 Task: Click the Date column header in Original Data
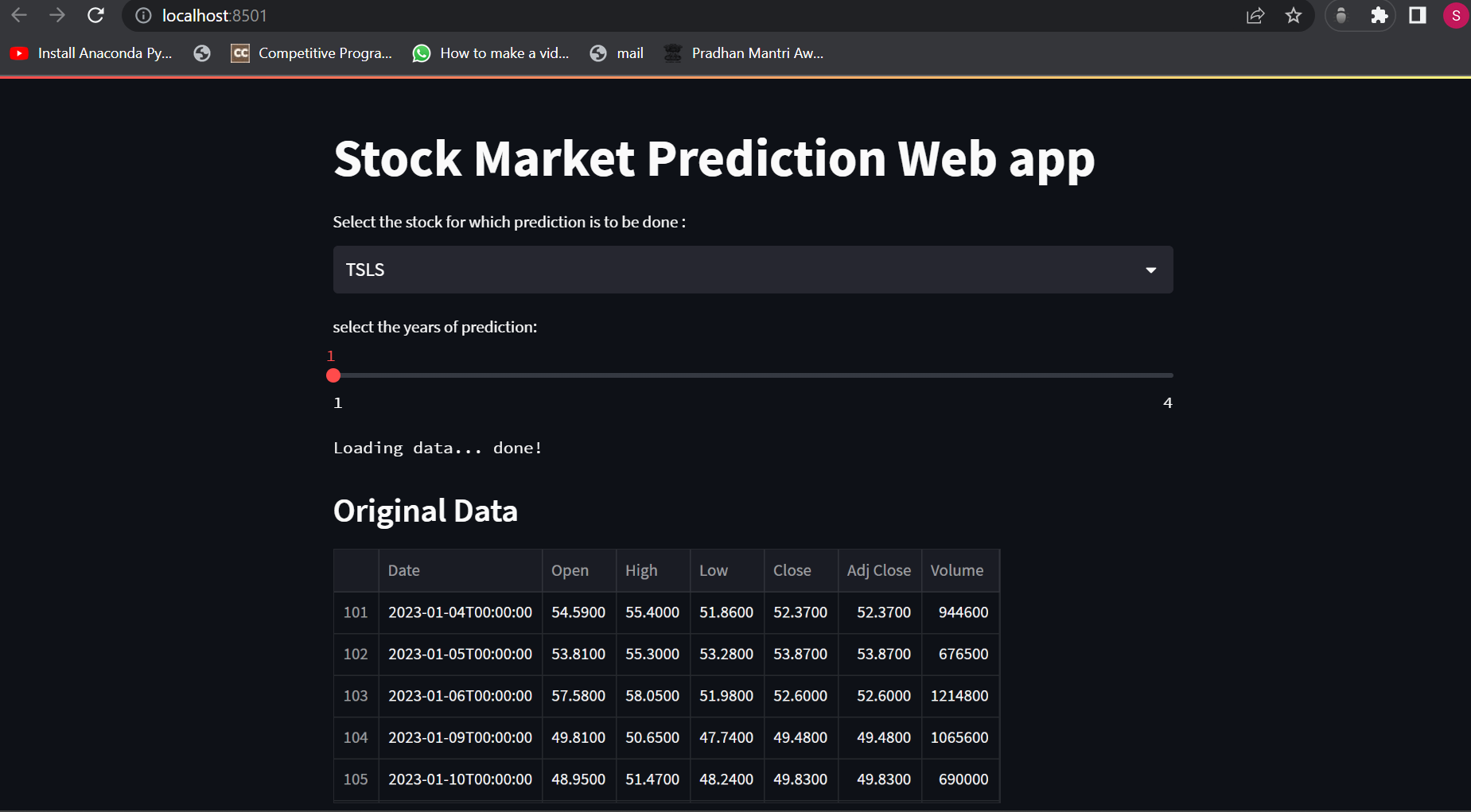(x=404, y=570)
